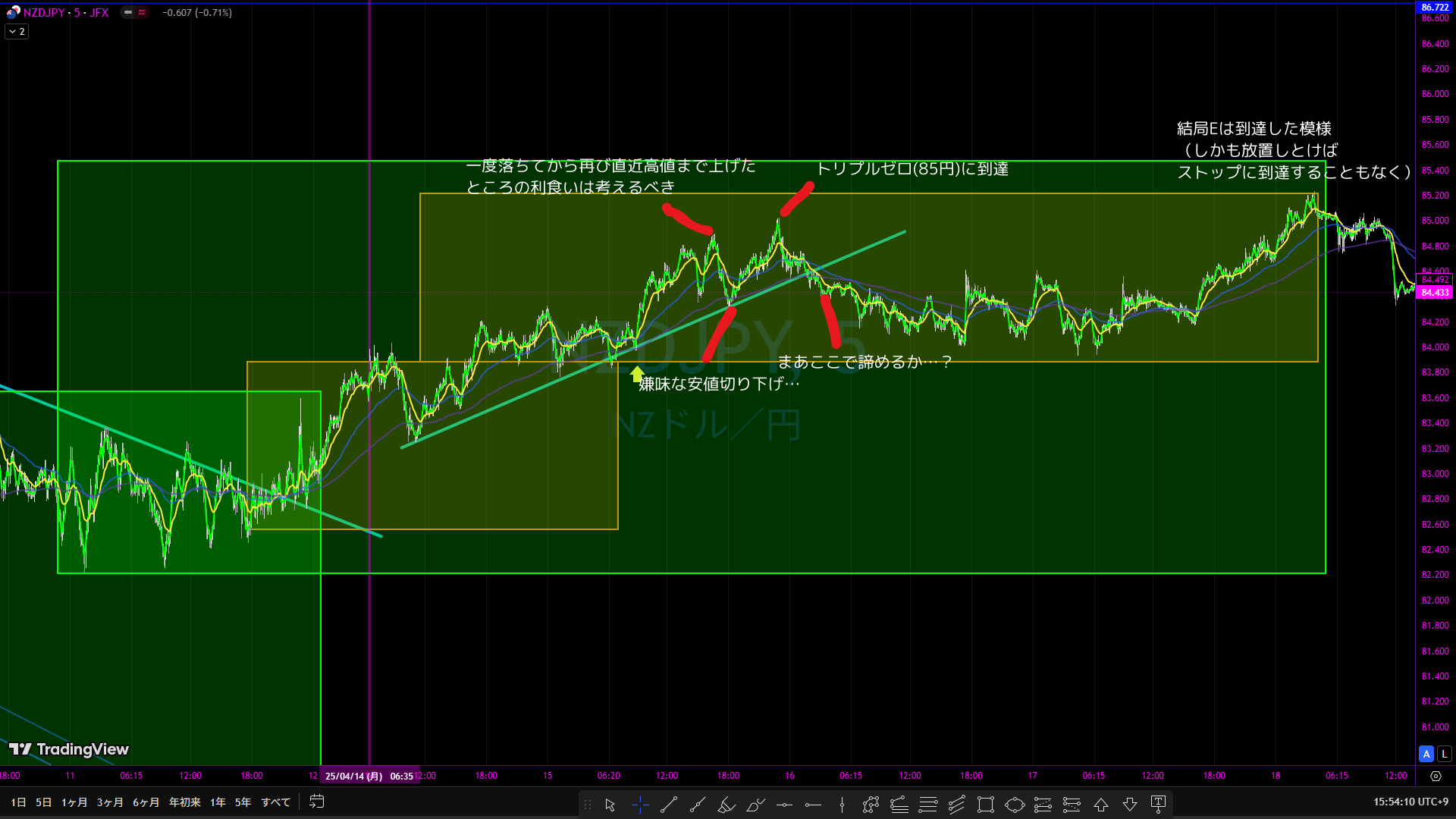Open chart settings gear at axis corner
1456x819 pixels.
pyautogui.click(x=1436, y=776)
